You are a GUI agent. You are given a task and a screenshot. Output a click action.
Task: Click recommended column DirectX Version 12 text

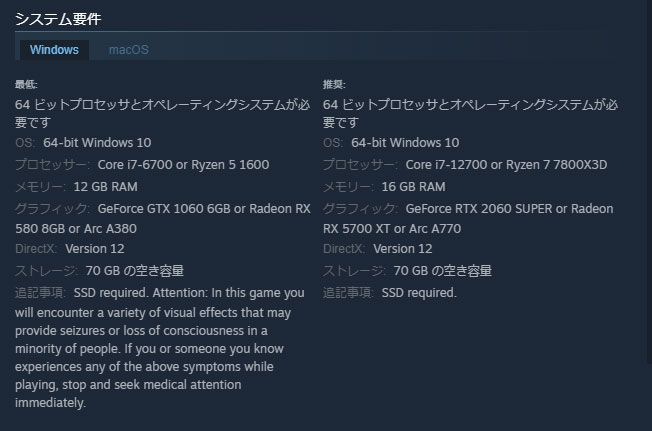tap(403, 249)
